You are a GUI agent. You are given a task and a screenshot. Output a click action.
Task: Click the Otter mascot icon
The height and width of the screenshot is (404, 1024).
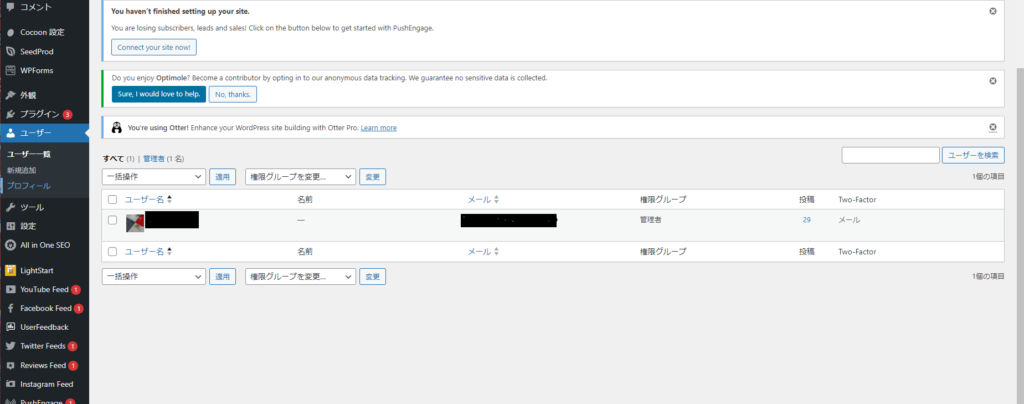click(x=117, y=127)
